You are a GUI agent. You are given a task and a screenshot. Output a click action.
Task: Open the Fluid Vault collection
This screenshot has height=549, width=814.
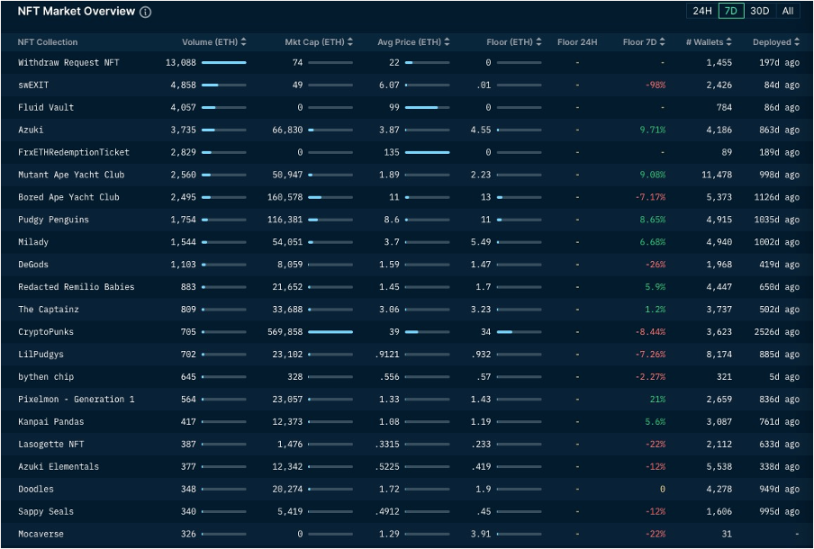pyautogui.click(x=46, y=107)
